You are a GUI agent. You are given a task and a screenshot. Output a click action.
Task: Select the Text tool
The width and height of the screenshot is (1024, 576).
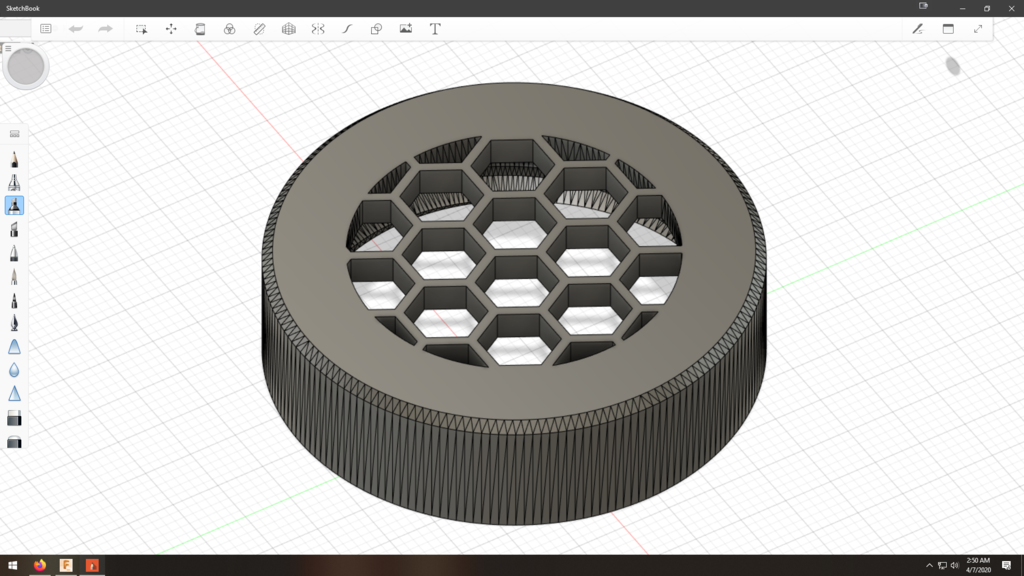point(434,29)
